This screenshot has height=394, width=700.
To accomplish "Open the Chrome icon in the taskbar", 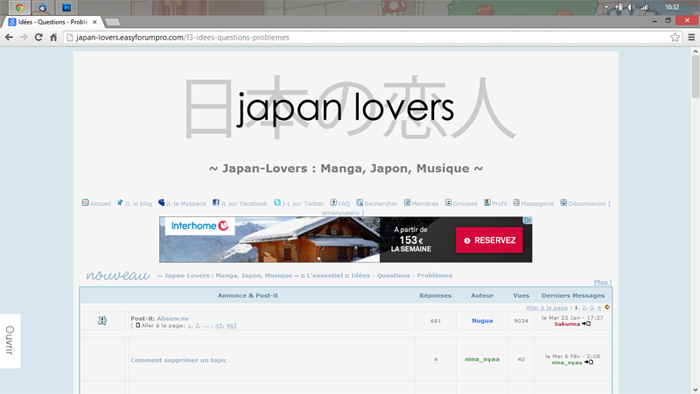I will 19,8.
